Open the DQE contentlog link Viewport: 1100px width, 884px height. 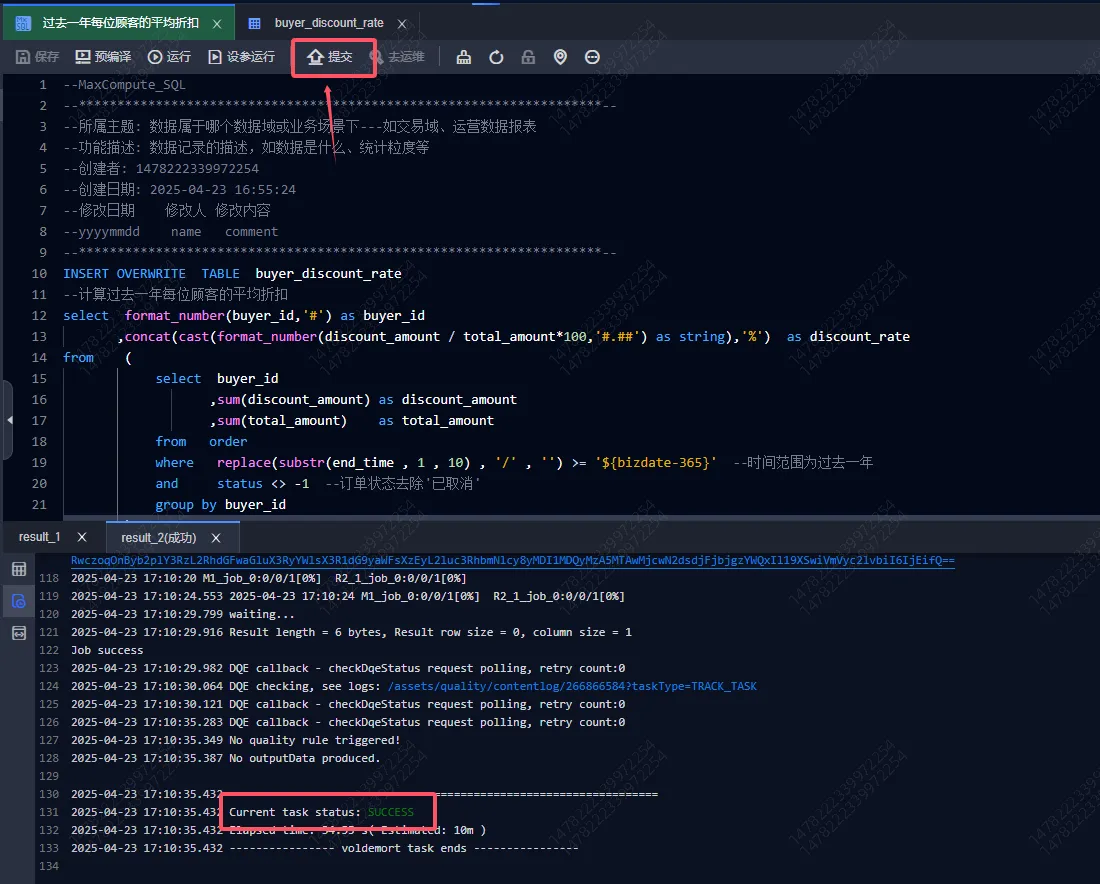coord(571,686)
